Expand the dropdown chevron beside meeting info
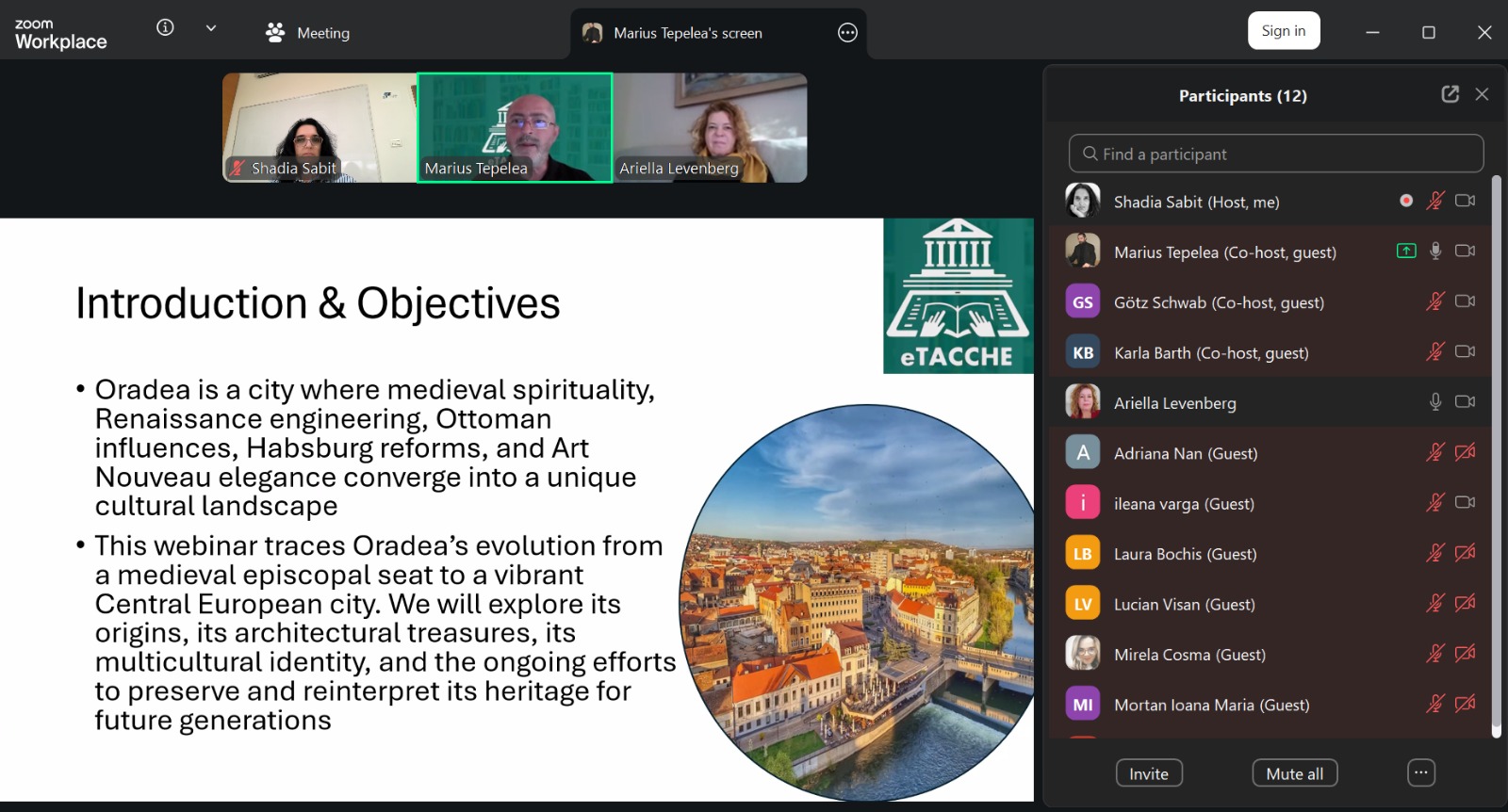1508x812 pixels. pyautogui.click(x=211, y=28)
